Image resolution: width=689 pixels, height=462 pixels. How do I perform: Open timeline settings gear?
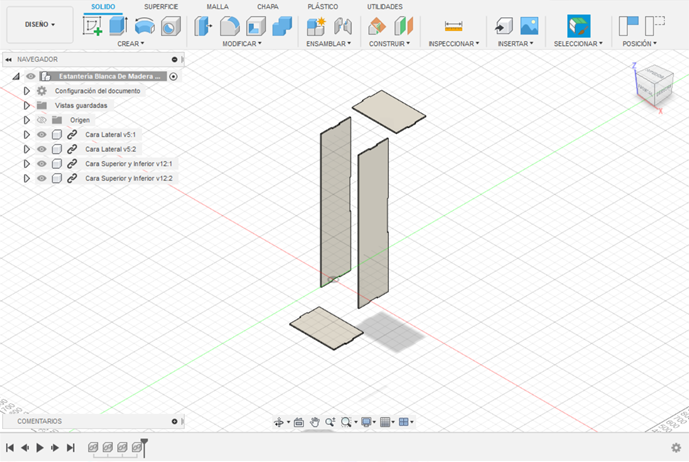coord(676,447)
